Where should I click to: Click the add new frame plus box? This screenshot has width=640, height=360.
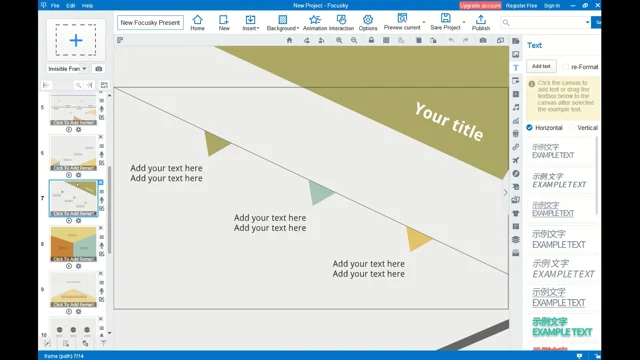click(x=76, y=40)
